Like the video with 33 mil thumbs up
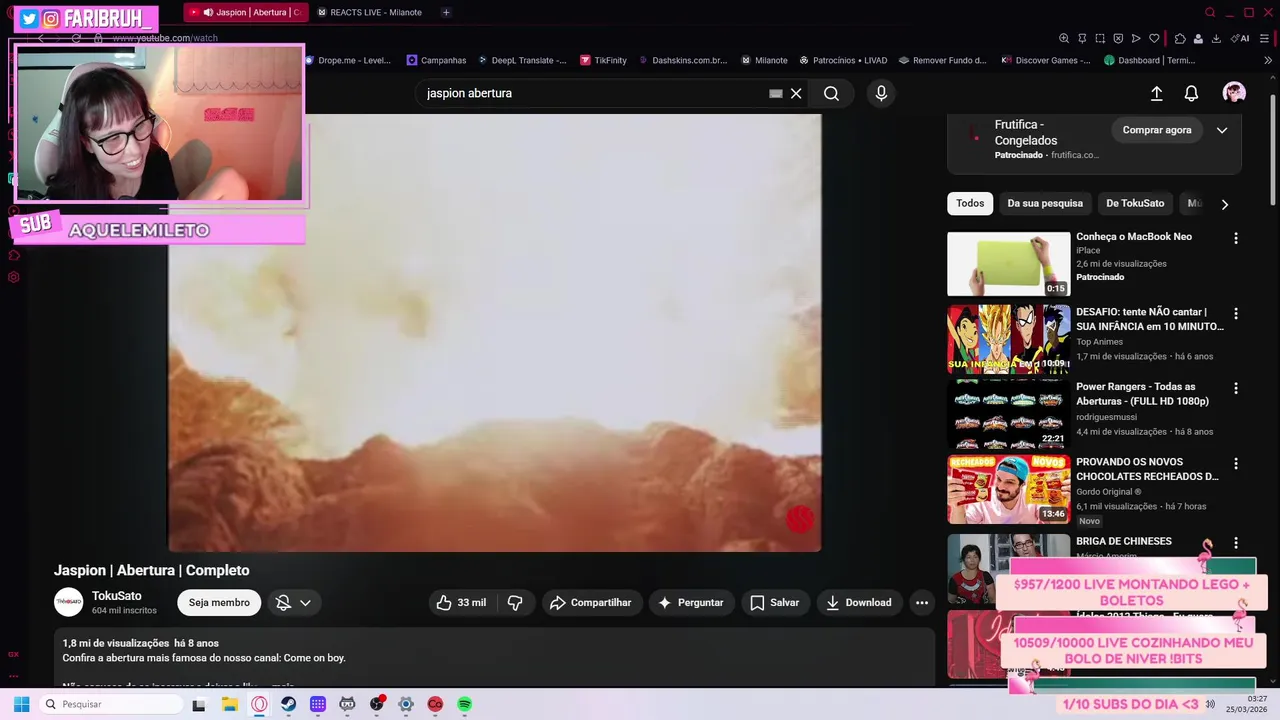Viewport: 1280px width, 720px height. click(x=461, y=602)
